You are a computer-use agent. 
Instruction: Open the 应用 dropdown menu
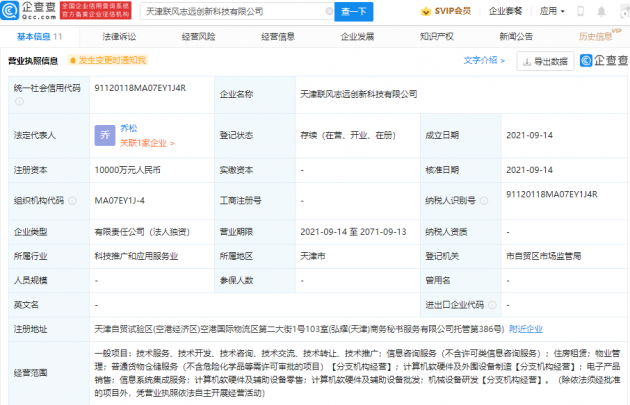pyautogui.click(x=578, y=11)
